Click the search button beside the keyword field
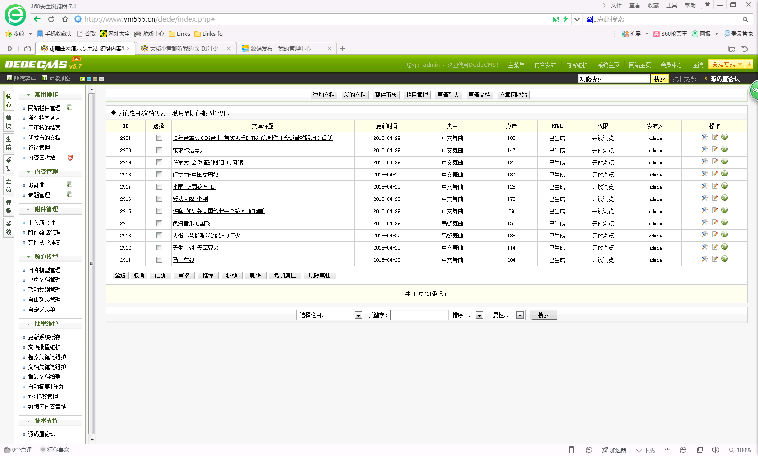Screen dimensions: 758x456 [x=543, y=315]
